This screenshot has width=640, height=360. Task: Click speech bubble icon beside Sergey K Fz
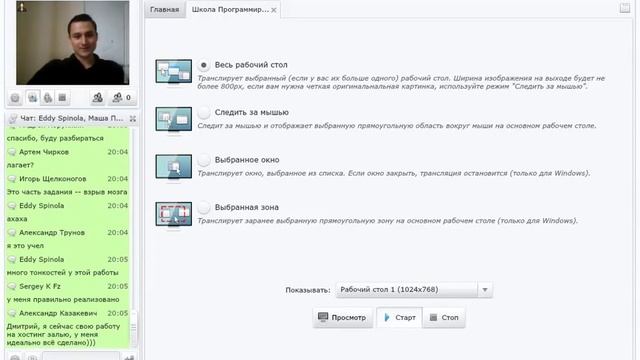(x=12, y=287)
